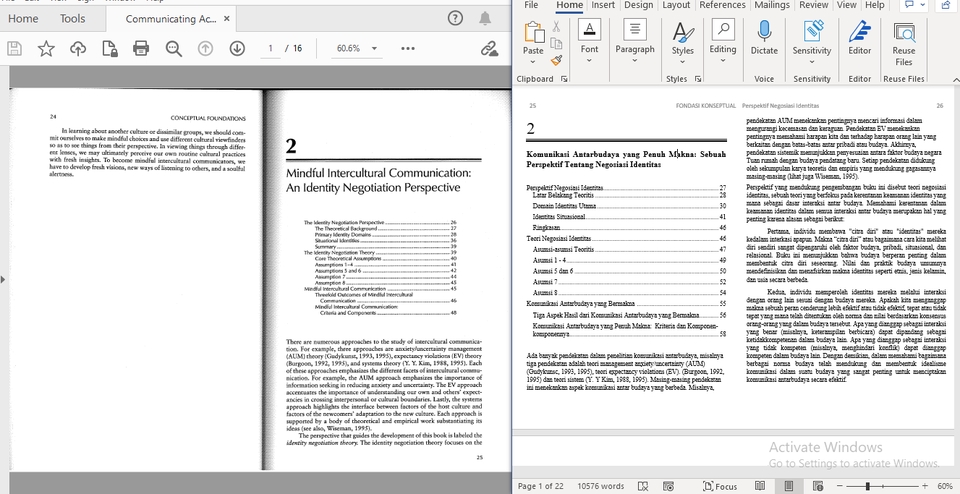Open Reuse Files in Word ribbon
Screen dimensions: 960x494
click(904, 44)
